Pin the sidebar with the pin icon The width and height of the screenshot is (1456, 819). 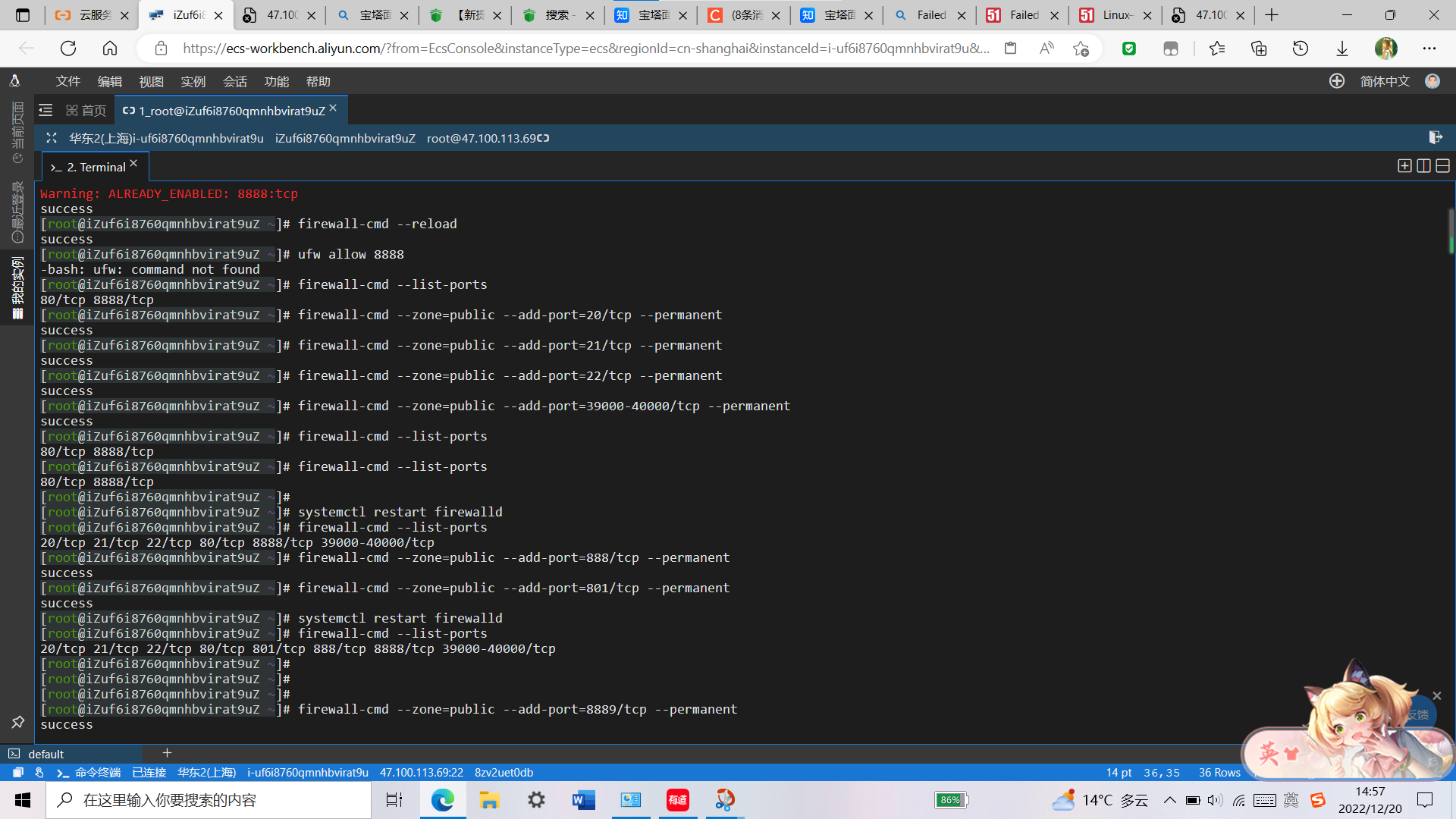pyautogui.click(x=17, y=722)
